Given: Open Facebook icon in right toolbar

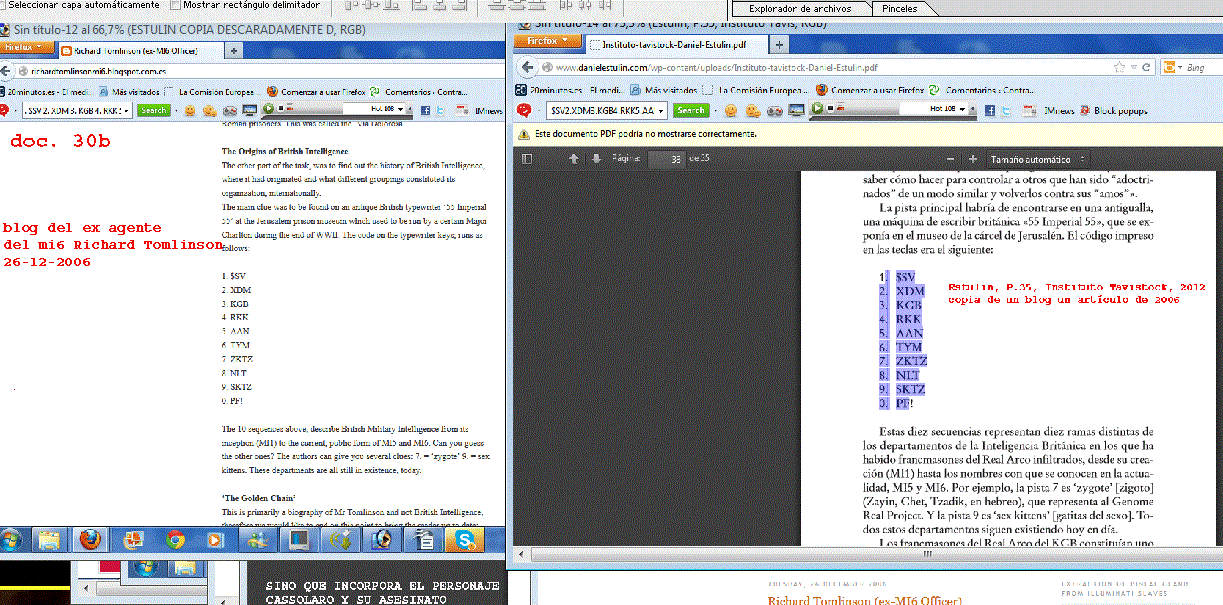Looking at the screenshot, I should pyautogui.click(x=988, y=110).
